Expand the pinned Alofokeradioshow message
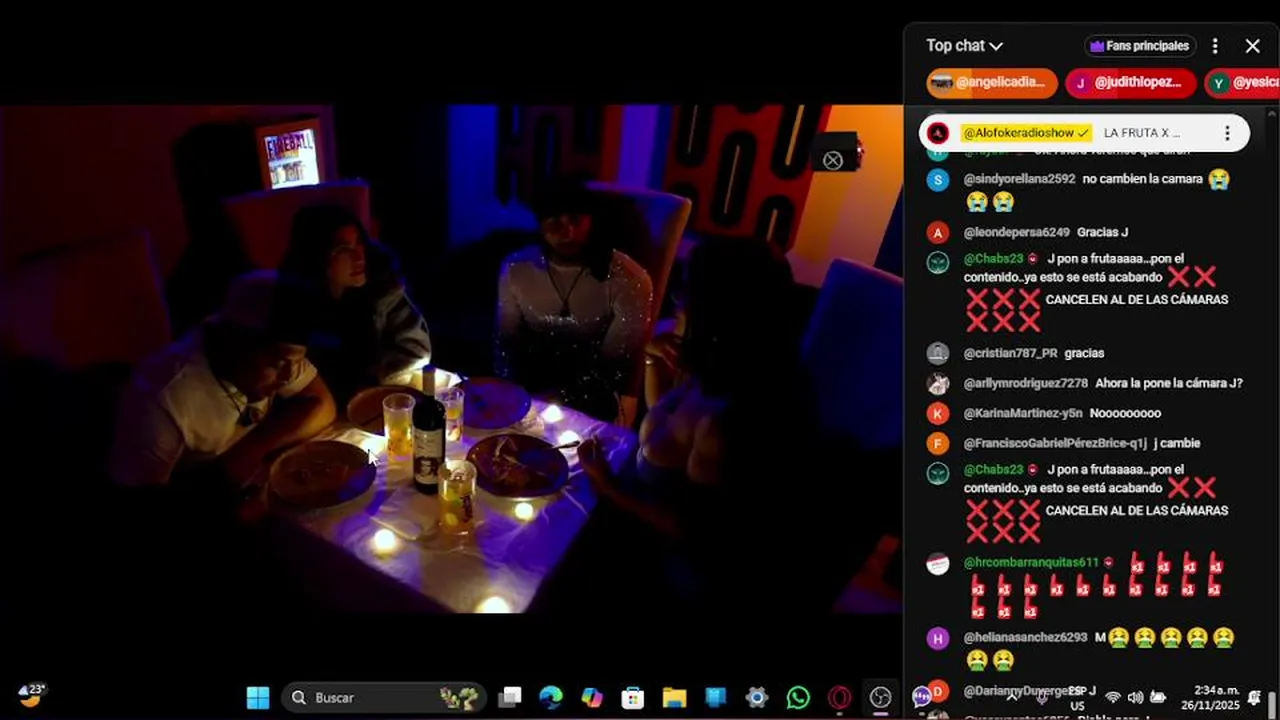Viewport: 1280px width, 720px height. pos(1084,133)
